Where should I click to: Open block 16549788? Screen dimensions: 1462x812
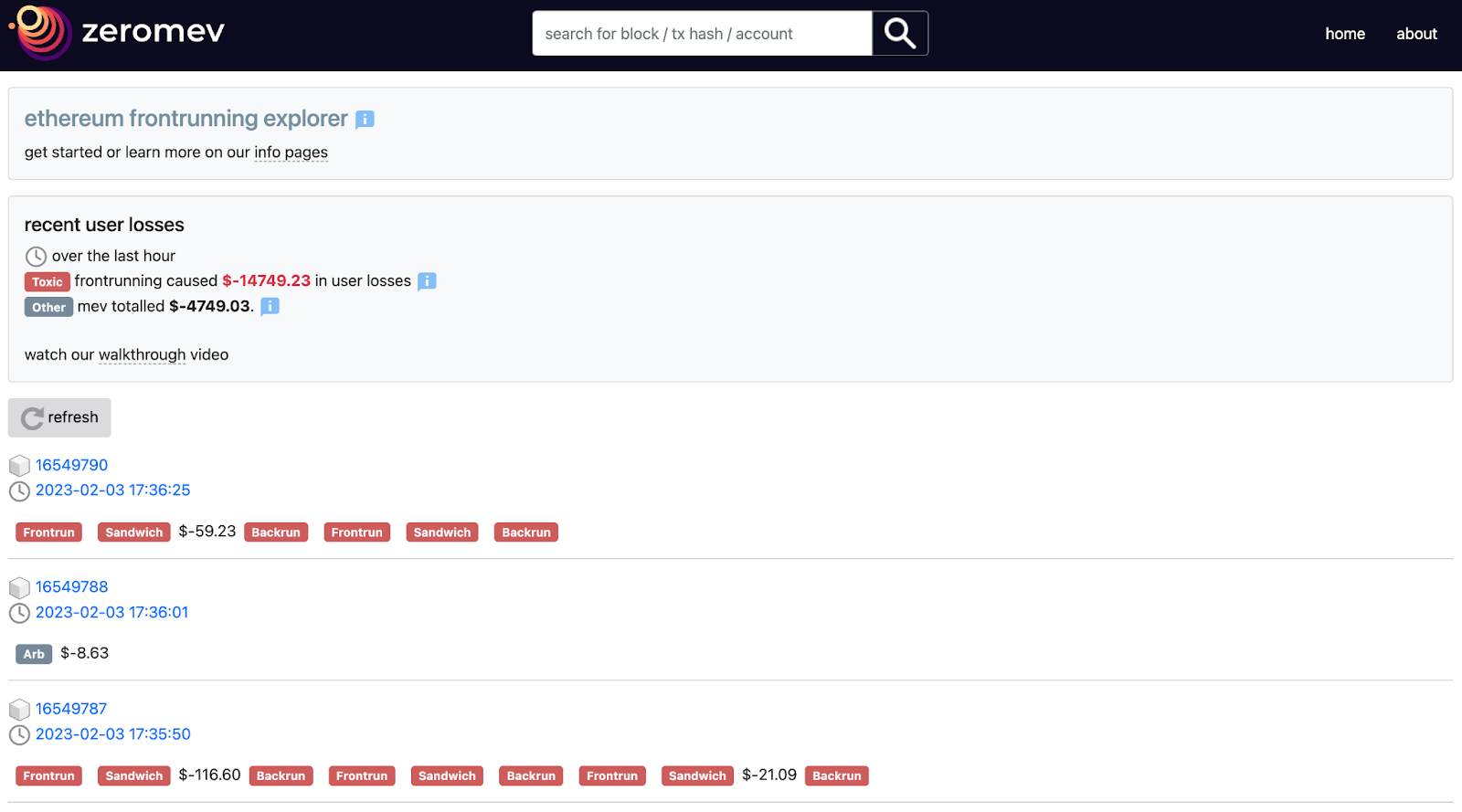pos(71,586)
